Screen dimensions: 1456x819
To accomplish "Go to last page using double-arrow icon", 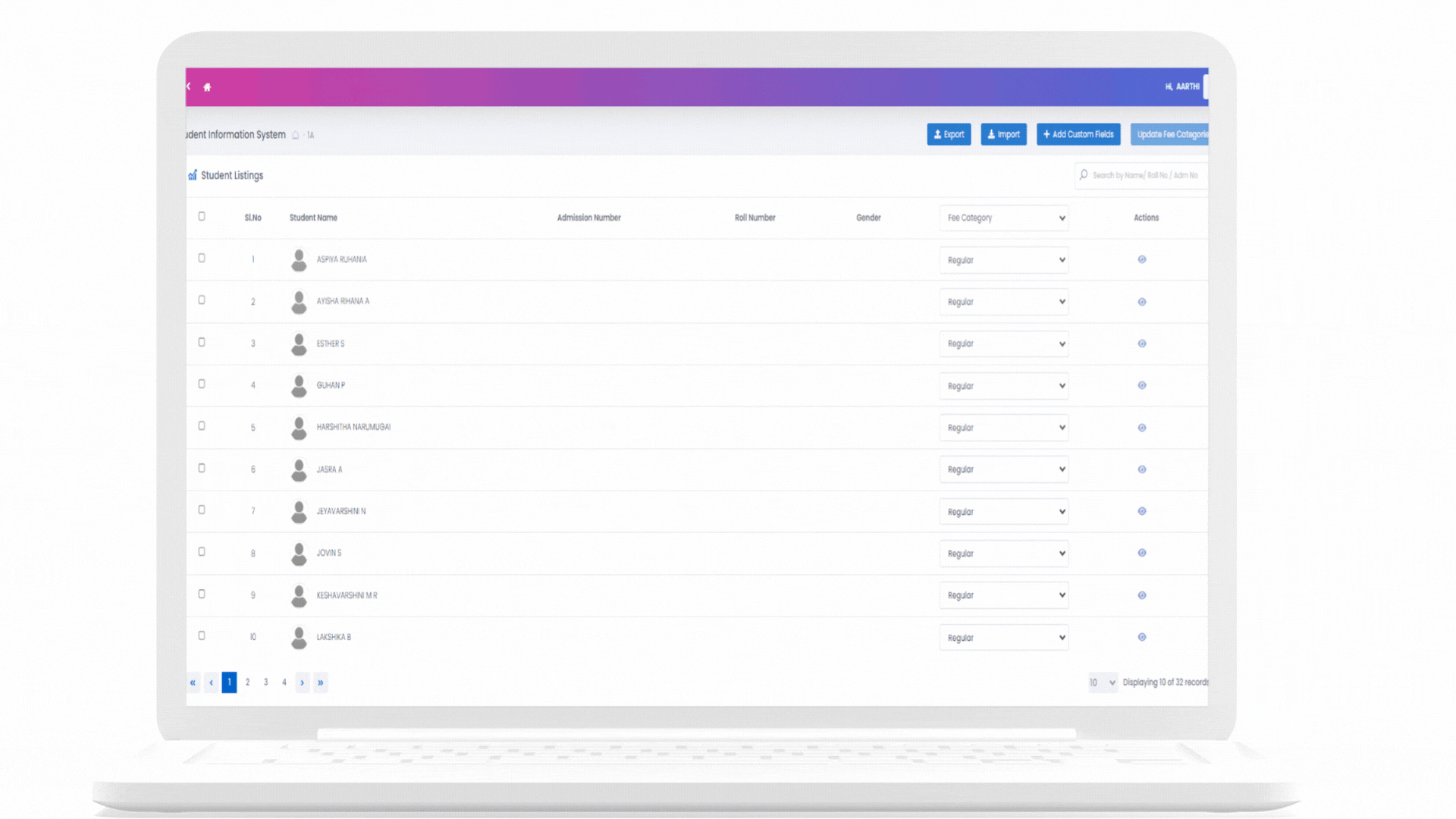I will click(321, 682).
